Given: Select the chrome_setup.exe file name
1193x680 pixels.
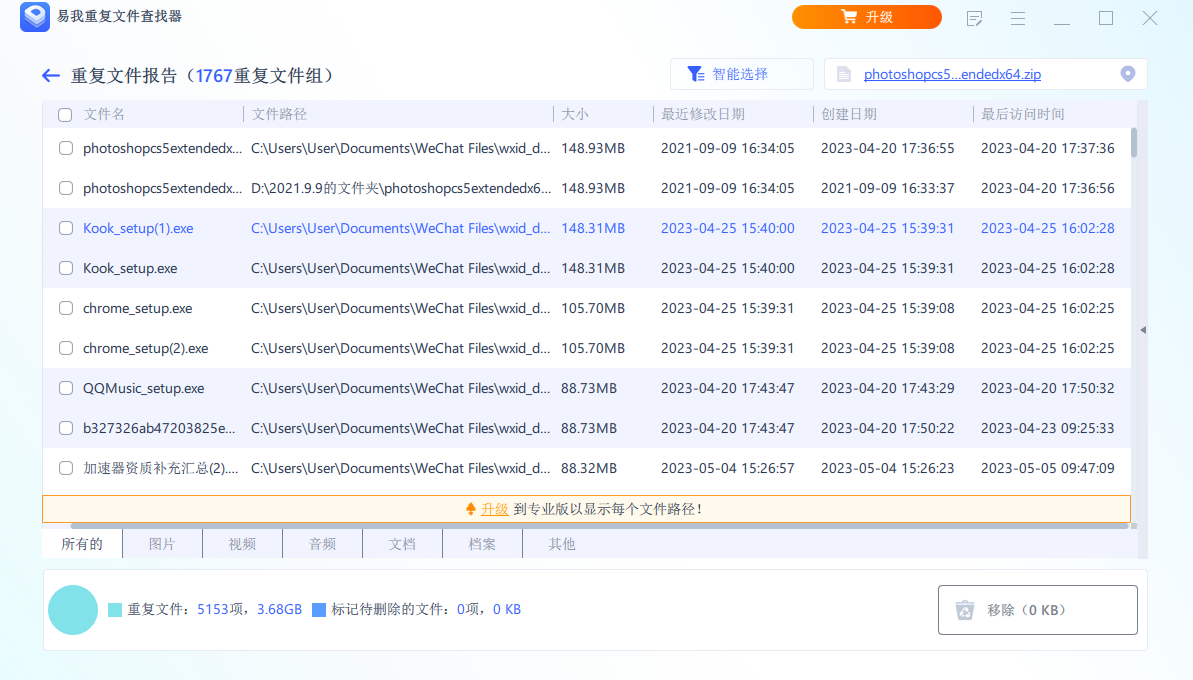Looking at the screenshot, I should [x=138, y=308].
